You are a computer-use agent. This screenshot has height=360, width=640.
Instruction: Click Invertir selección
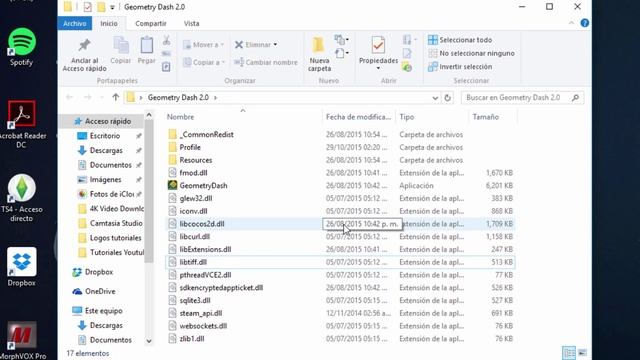(460, 67)
